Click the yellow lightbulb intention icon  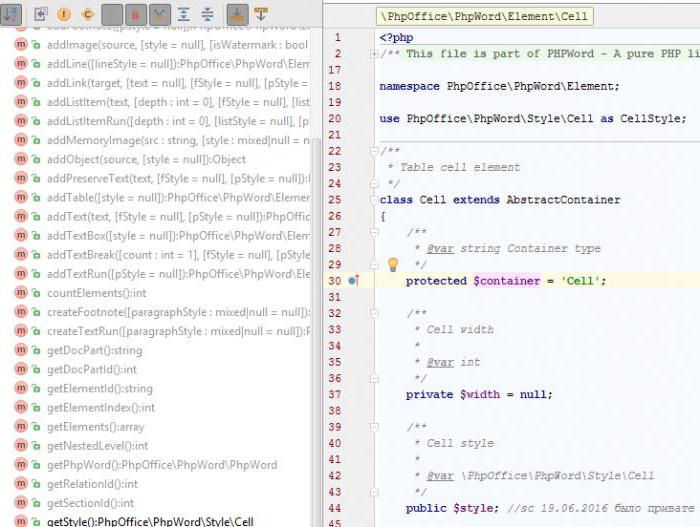pos(393,264)
